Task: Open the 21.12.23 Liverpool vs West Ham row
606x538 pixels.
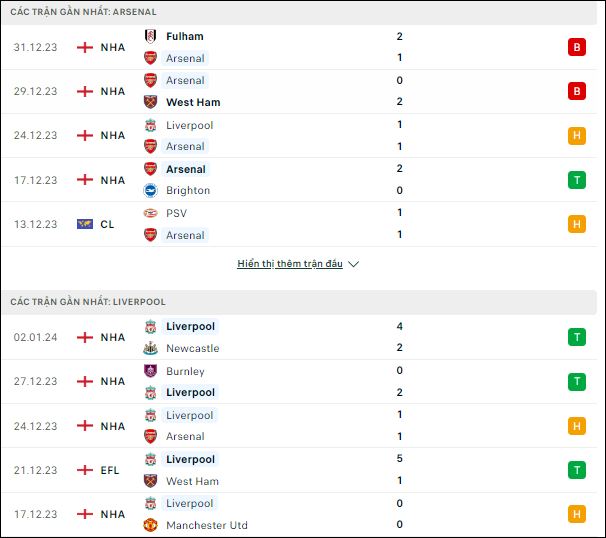Action: point(299,470)
